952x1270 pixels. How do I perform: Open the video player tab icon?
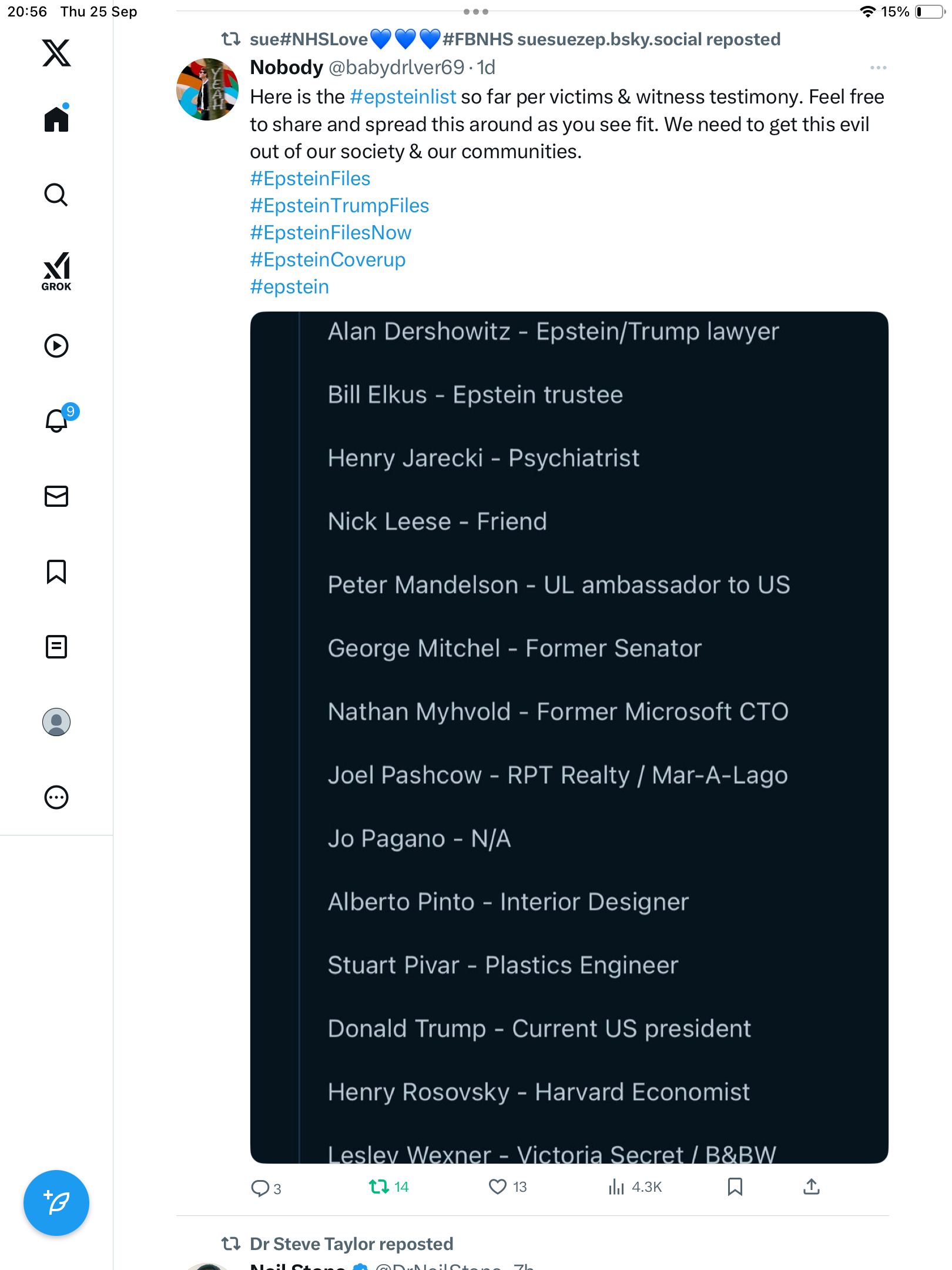point(56,346)
